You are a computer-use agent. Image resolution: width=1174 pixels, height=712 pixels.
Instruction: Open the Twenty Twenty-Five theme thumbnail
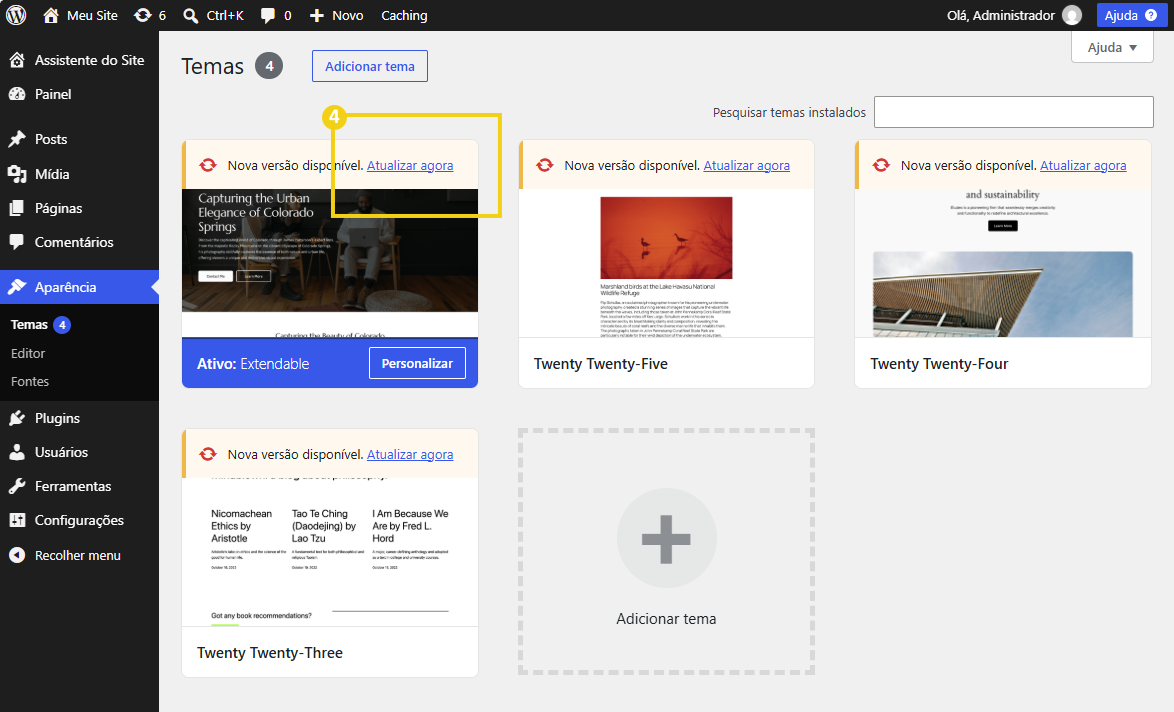666,263
